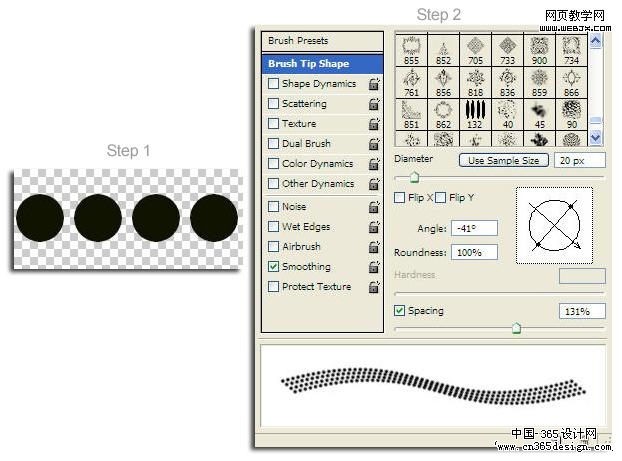Choose the 40 brush preset
Screen dimensions: 622x461
point(507,114)
